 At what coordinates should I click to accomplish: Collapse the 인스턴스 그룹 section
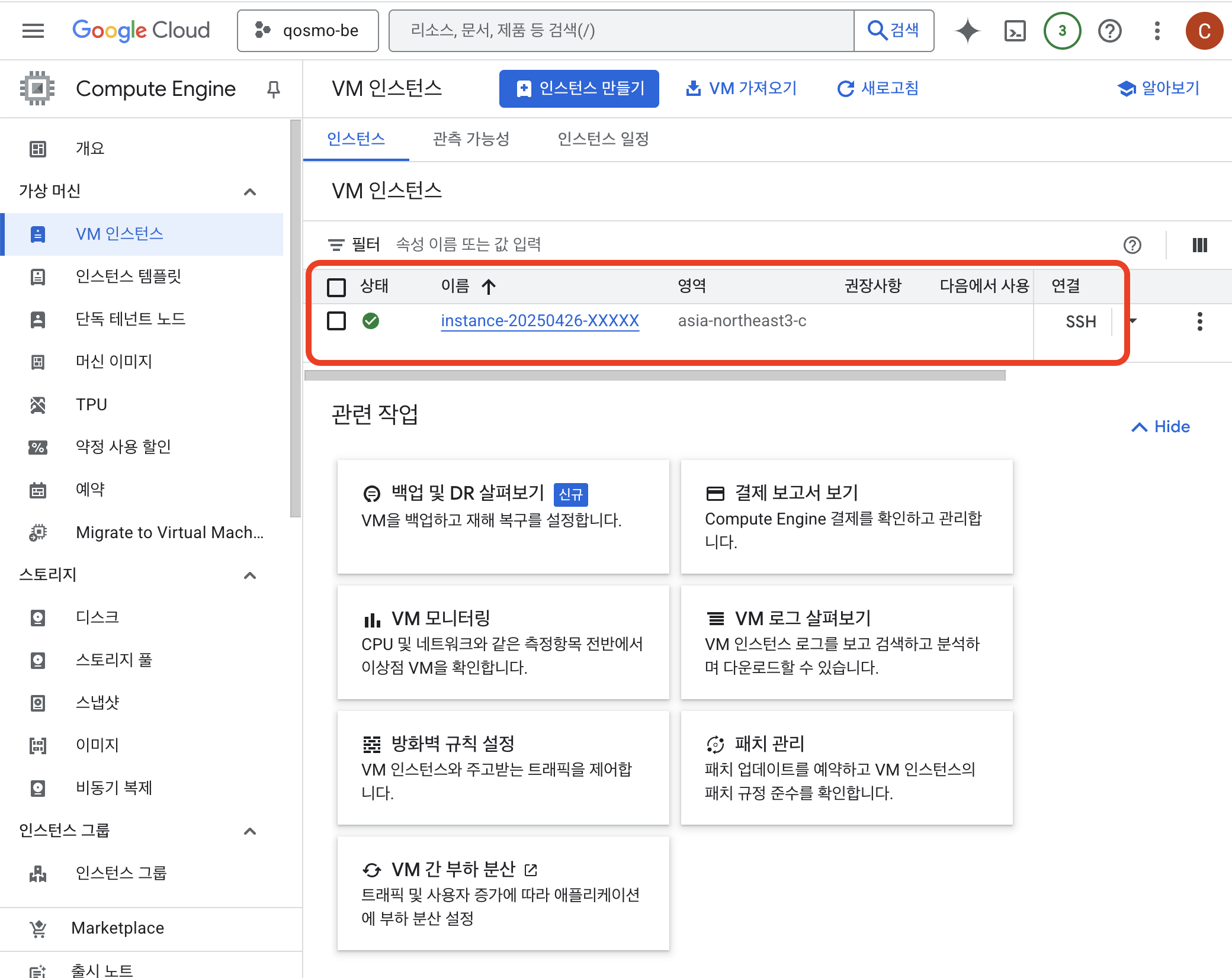click(250, 831)
